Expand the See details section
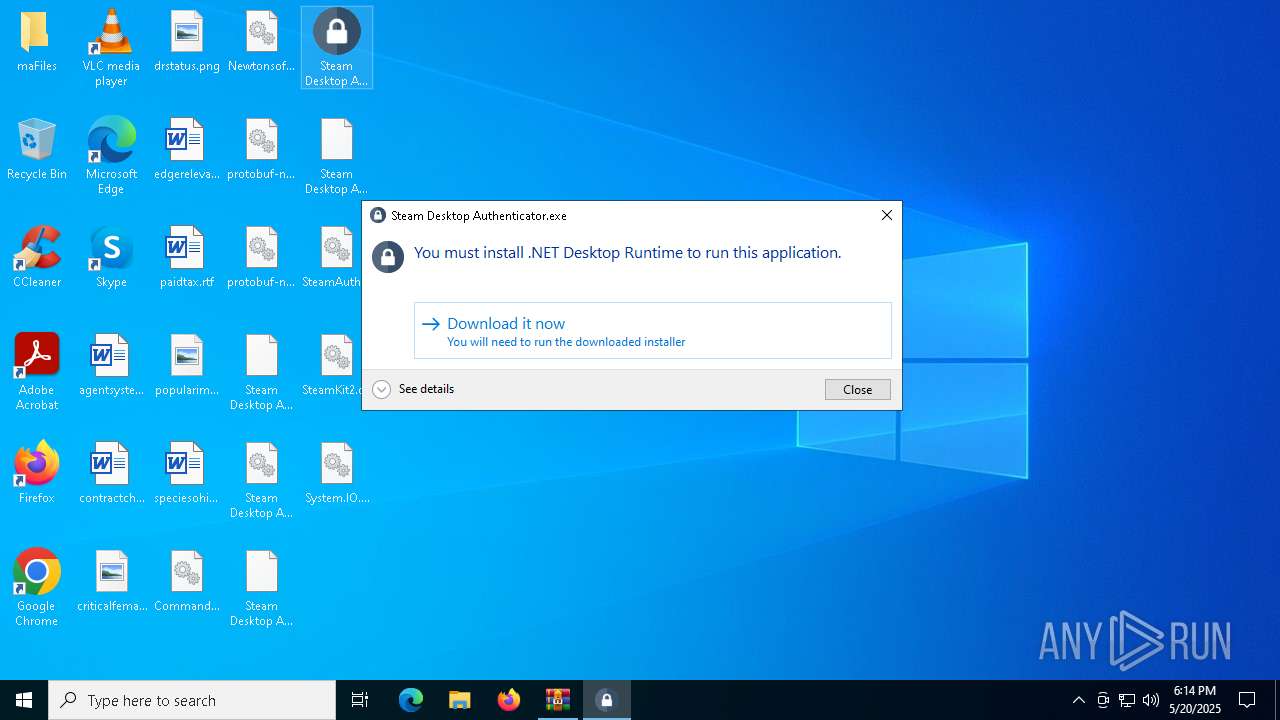 pyautogui.click(x=413, y=389)
